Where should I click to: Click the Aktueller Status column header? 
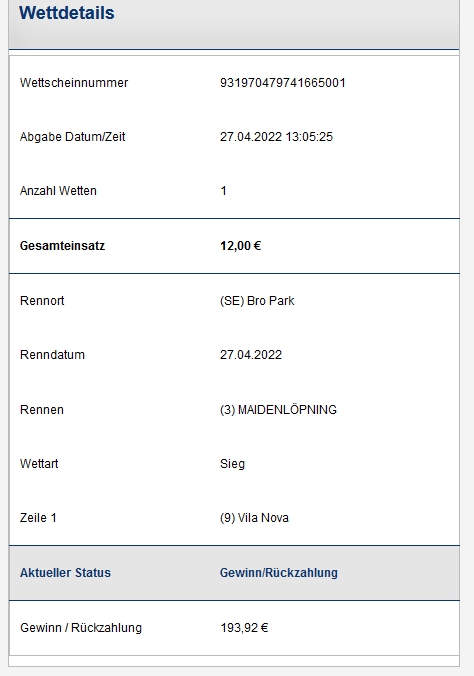[x=66, y=573]
